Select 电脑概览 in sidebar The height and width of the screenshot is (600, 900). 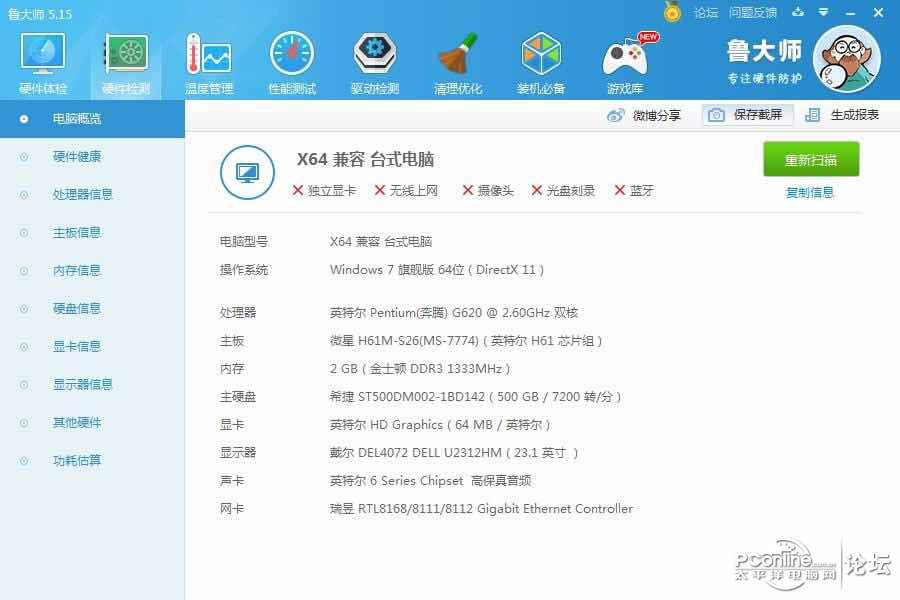(92, 119)
